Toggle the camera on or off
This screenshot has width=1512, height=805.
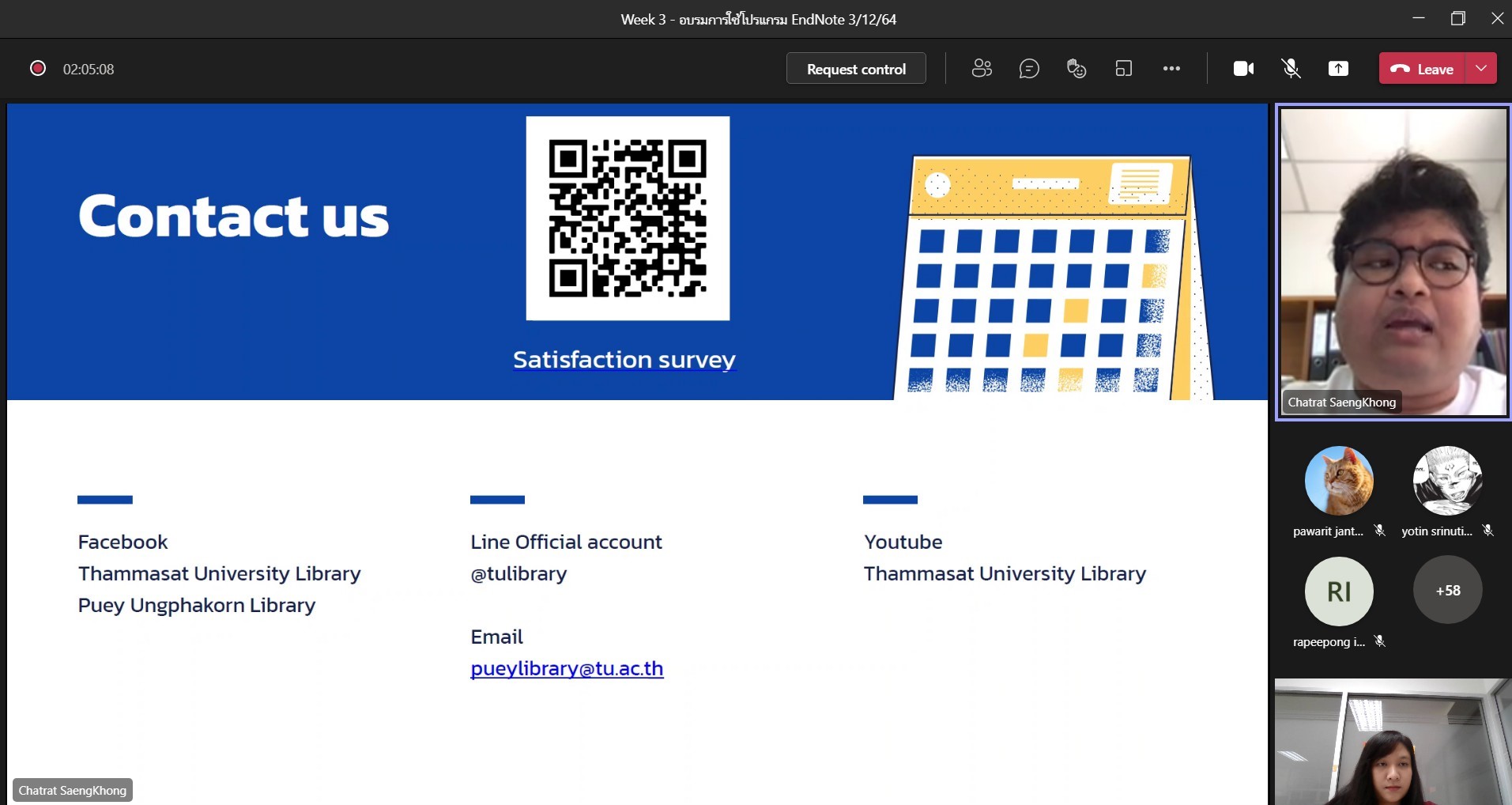[x=1244, y=69]
